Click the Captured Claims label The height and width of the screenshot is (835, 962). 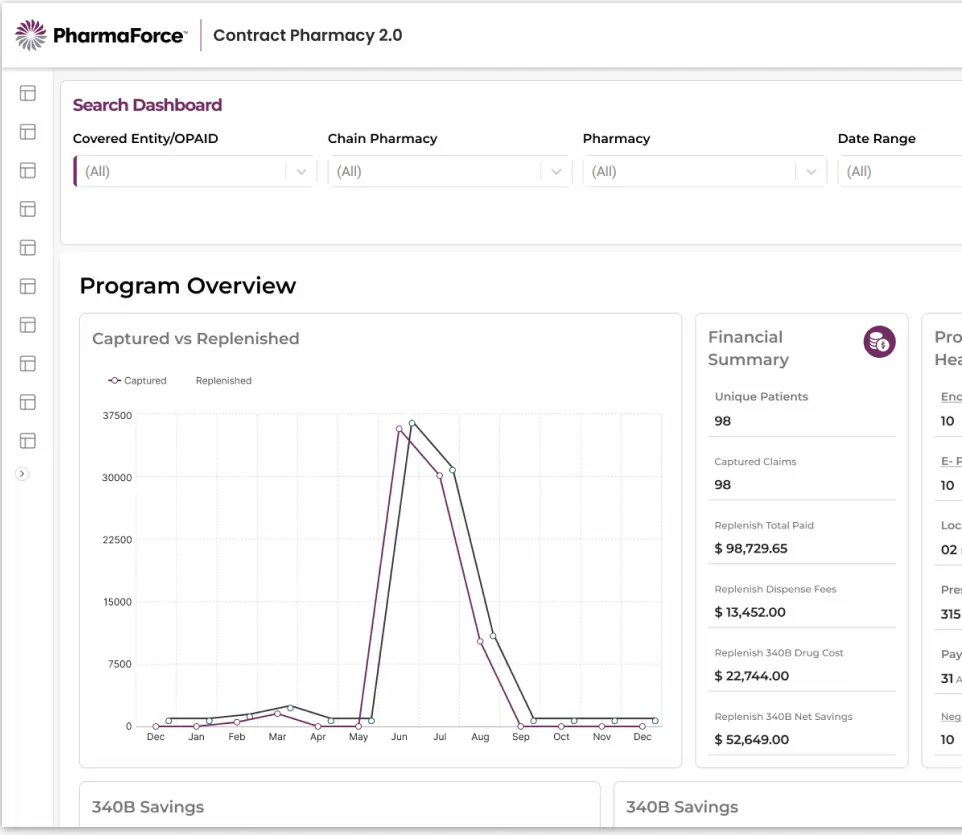tap(755, 461)
